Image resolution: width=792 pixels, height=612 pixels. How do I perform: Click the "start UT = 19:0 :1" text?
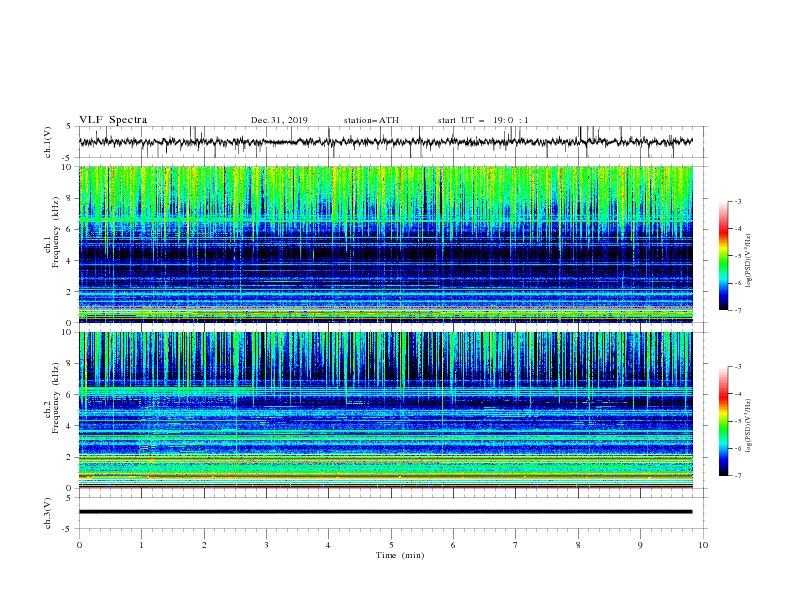click(483, 120)
